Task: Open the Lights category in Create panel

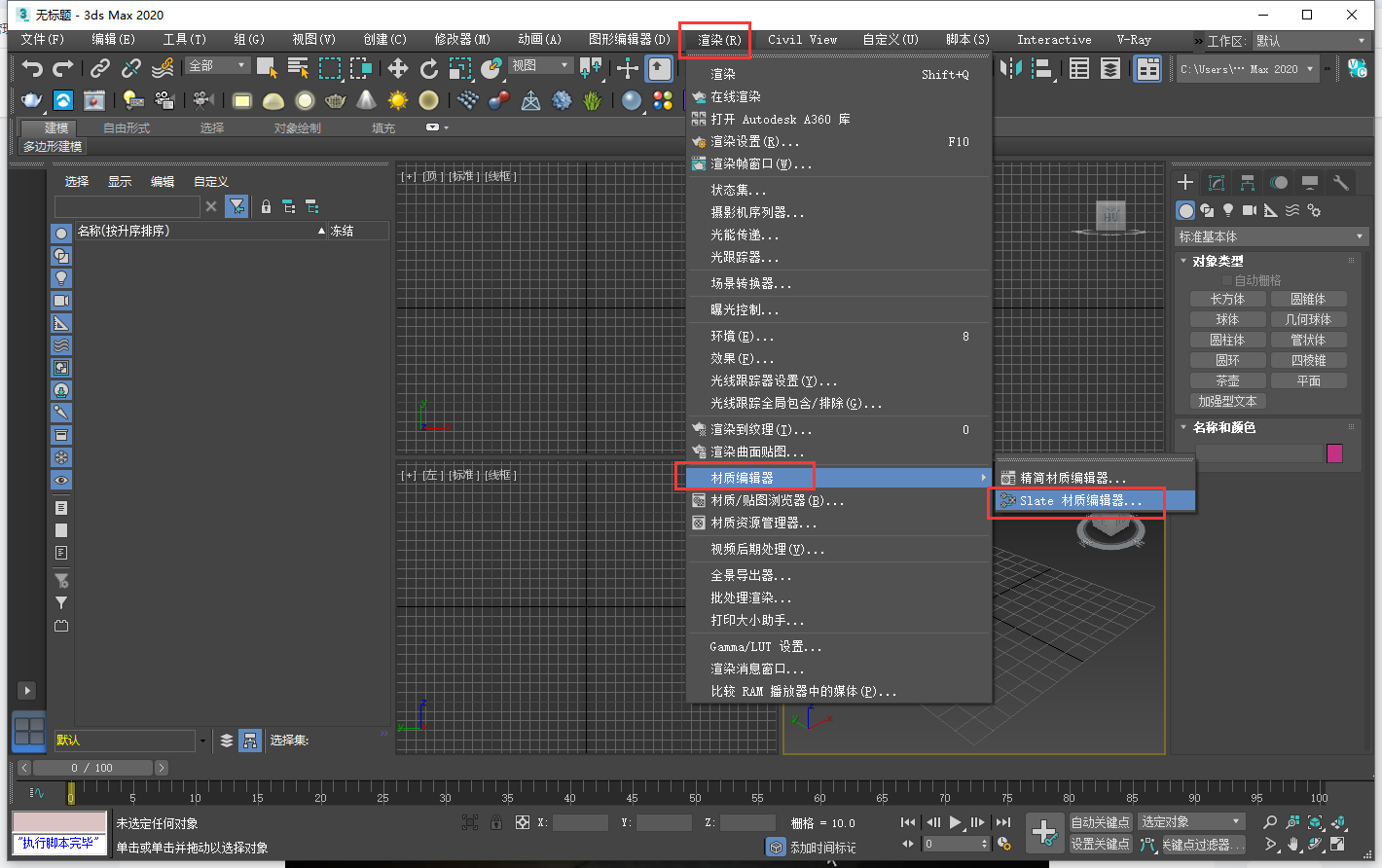Action: coord(1227,209)
